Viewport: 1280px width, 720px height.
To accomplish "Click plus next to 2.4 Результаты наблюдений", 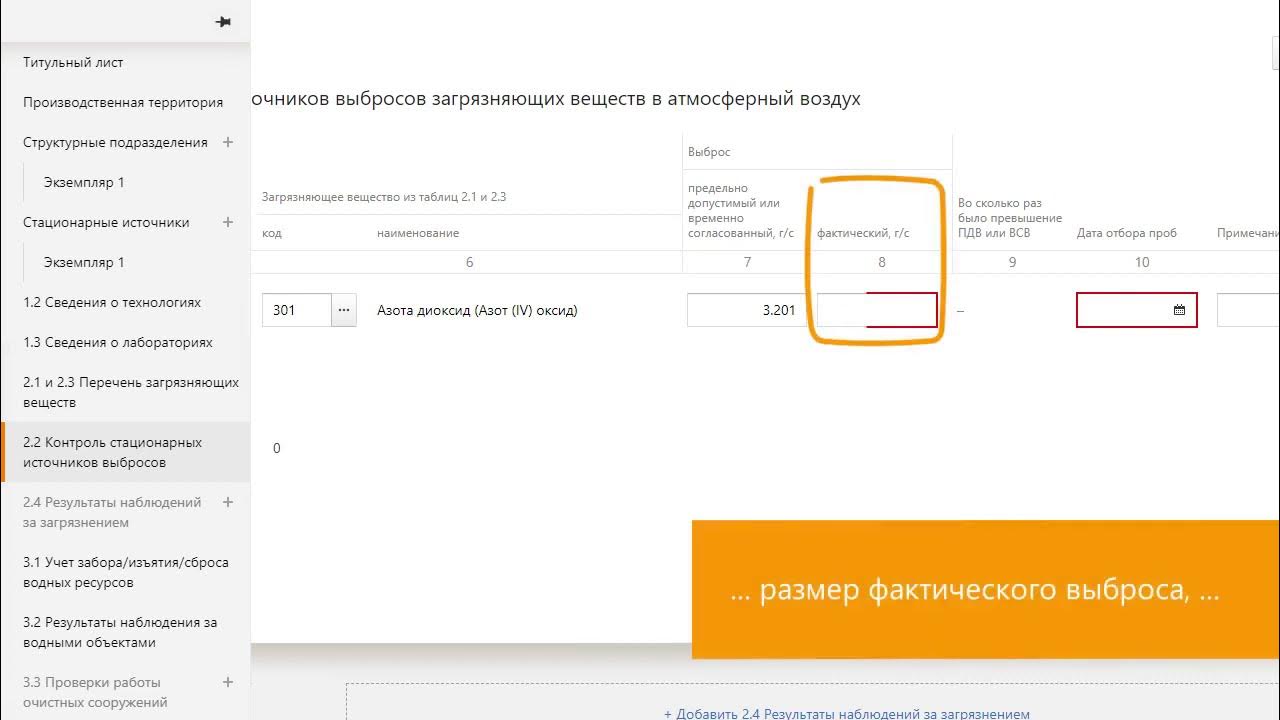I will 228,502.
